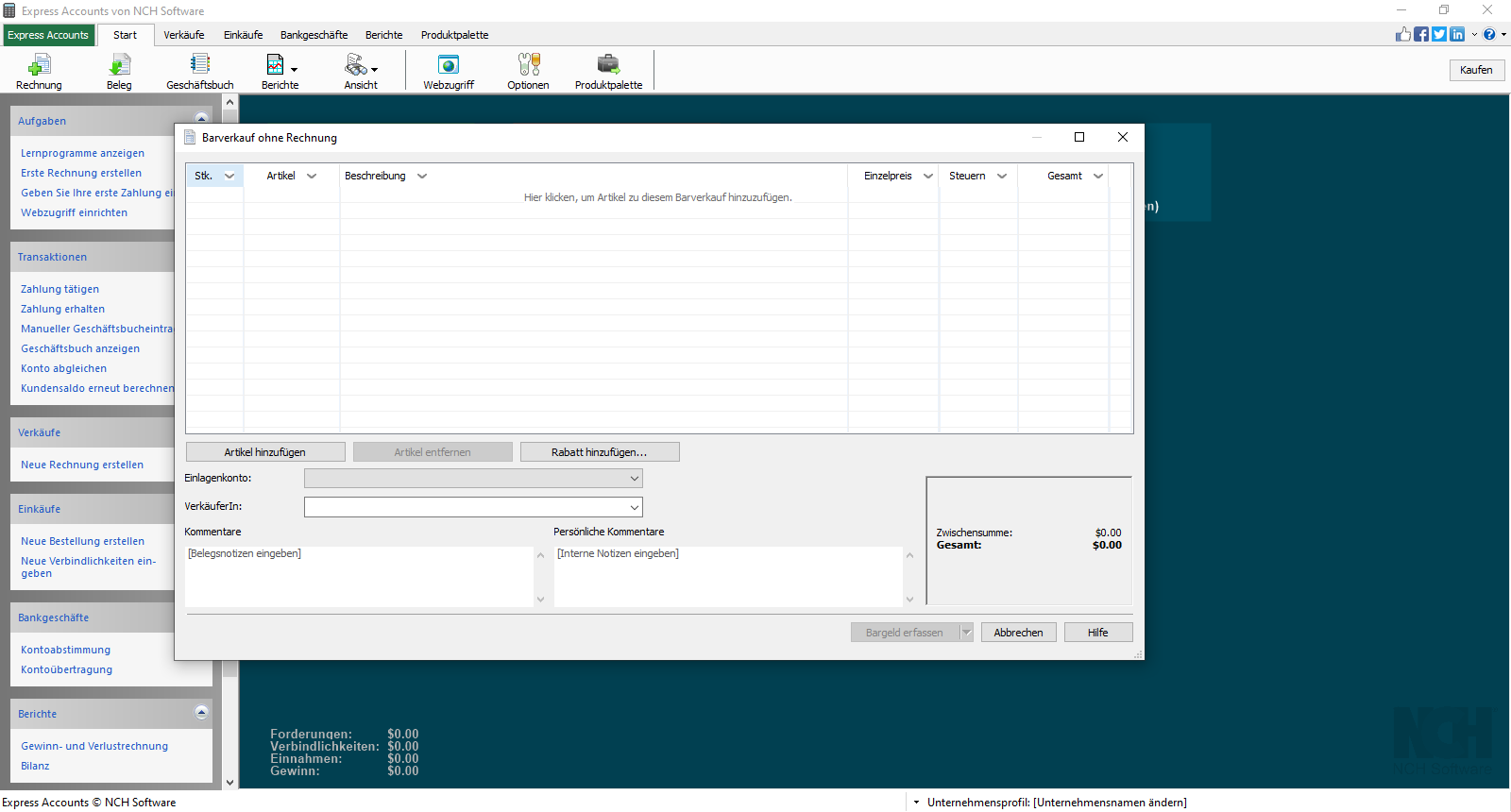Click Rabatt hinzufügen button
Image resolution: width=1511 pixels, height=812 pixels.
(600, 452)
